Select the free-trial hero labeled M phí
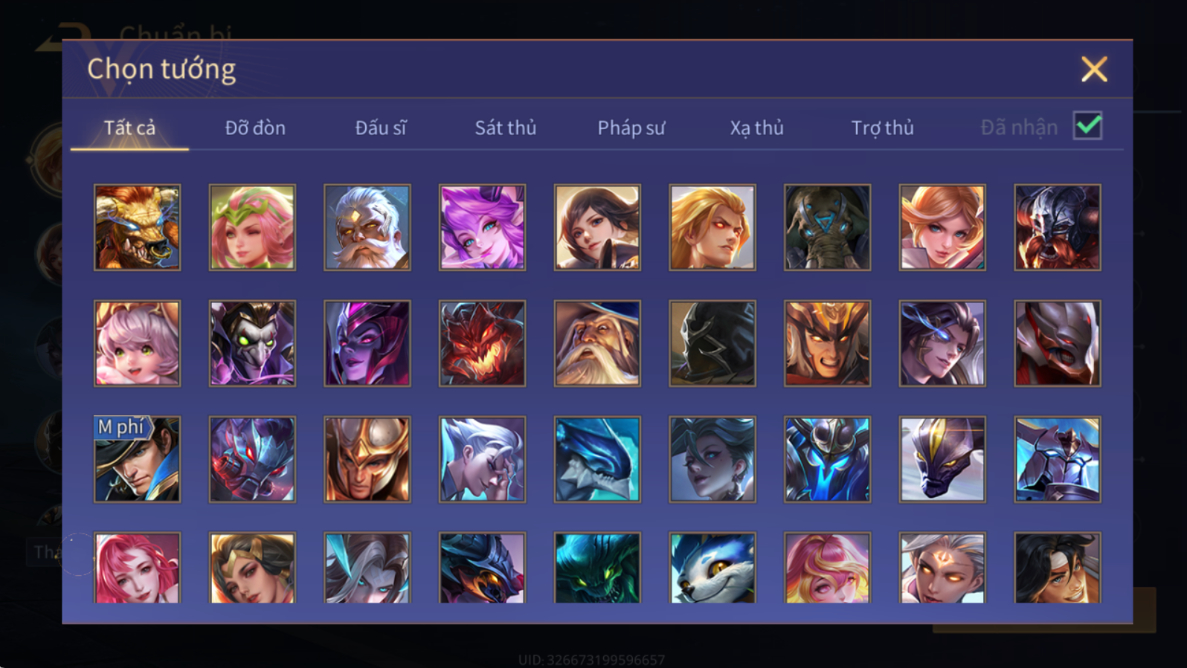The width and height of the screenshot is (1187, 668). [137, 459]
